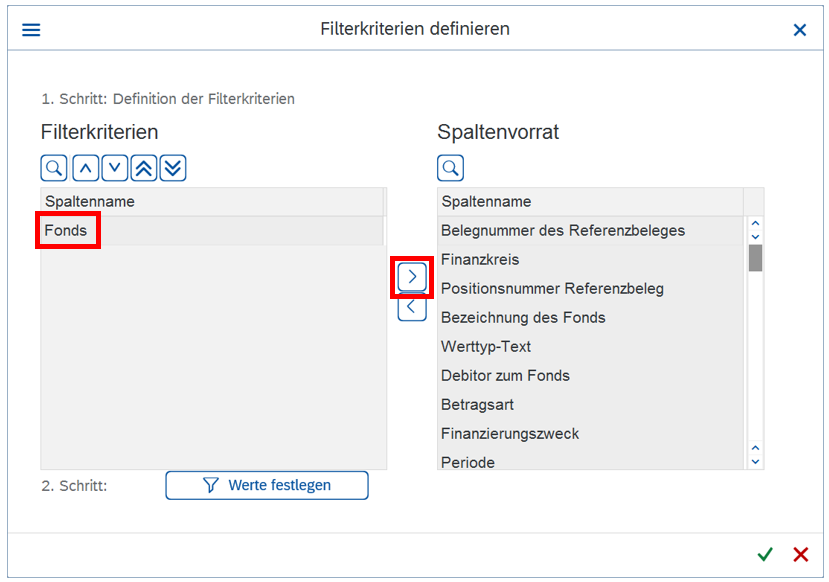Select Belegnummer des Referenzbeleges in the column list
The image size is (829, 582).
tap(563, 231)
